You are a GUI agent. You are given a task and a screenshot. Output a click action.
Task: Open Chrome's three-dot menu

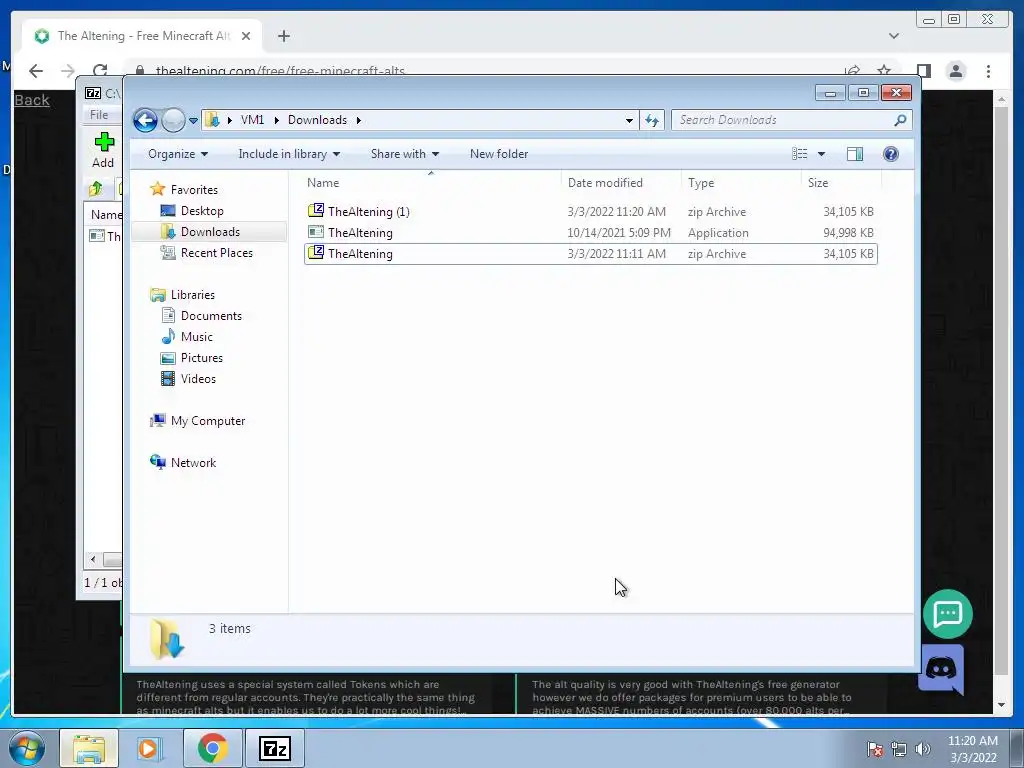989,71
